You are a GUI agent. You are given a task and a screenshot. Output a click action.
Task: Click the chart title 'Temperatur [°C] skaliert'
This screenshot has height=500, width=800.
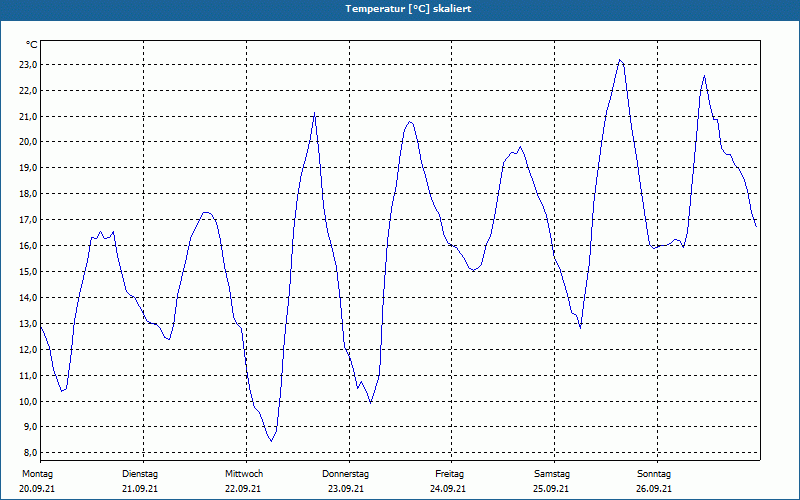408,9
